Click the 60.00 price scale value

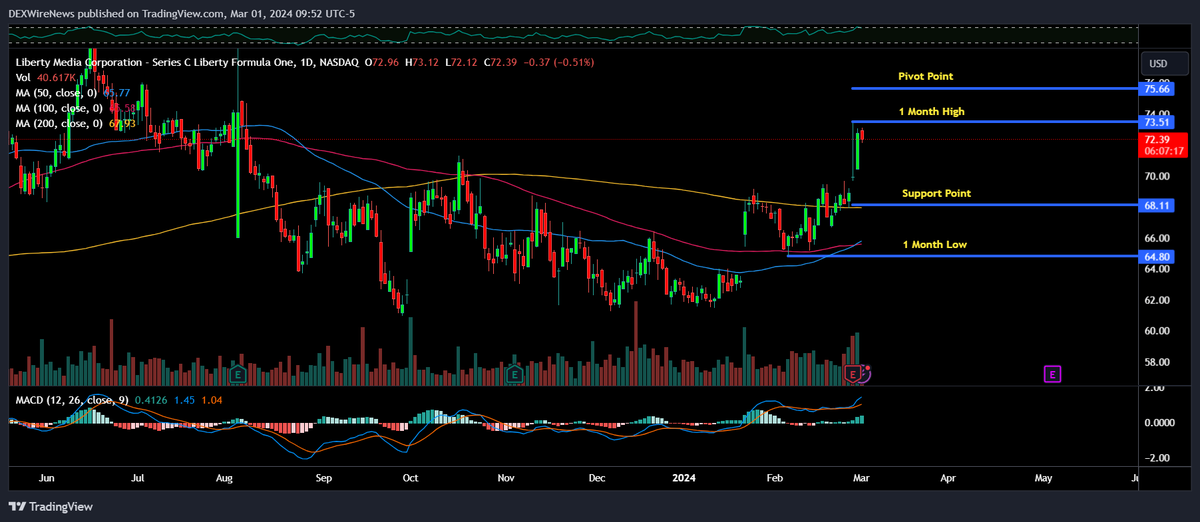click(x=1158, y=331)
